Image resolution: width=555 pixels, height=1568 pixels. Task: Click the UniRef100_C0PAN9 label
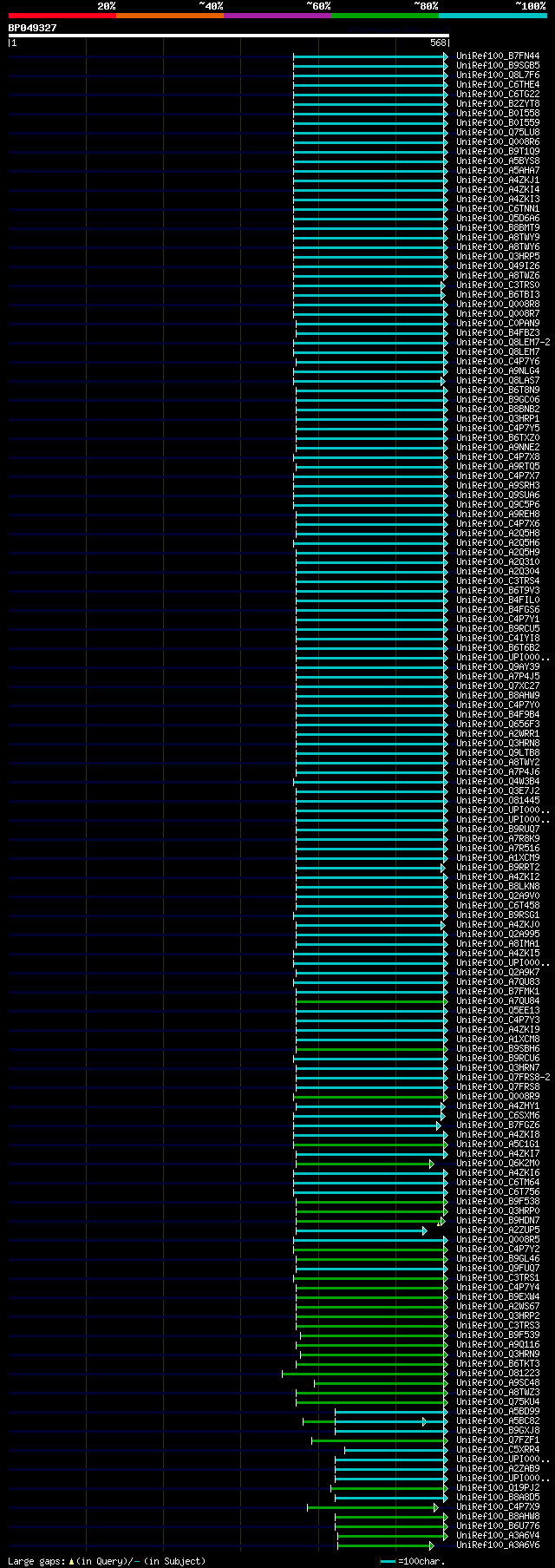(x=498, y=324)
